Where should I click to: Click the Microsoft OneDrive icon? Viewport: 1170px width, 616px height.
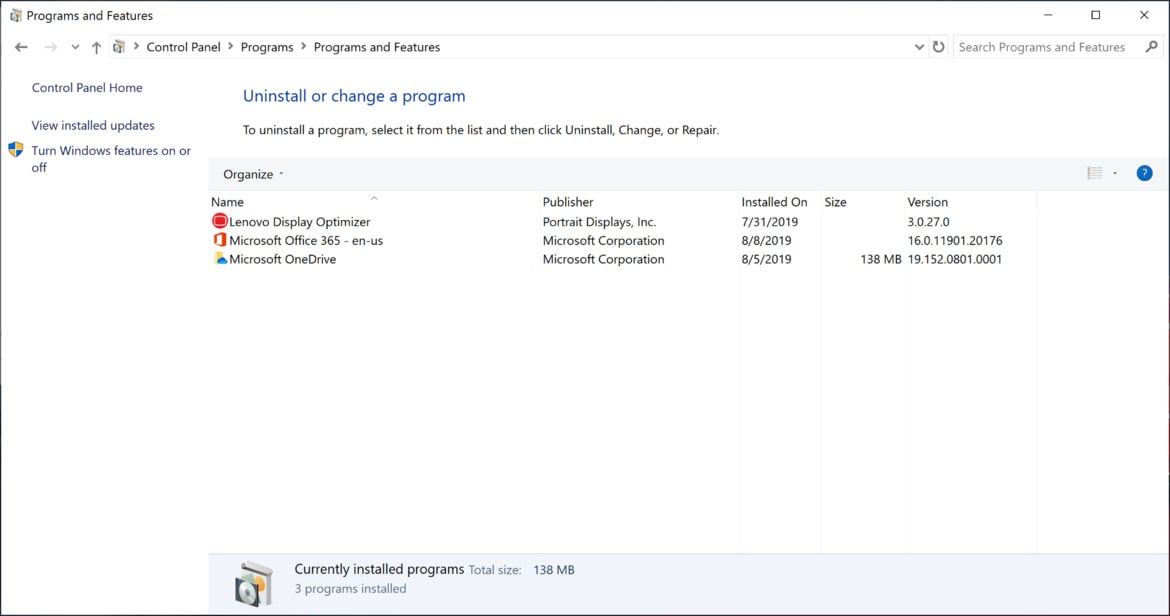coord(220,258)
